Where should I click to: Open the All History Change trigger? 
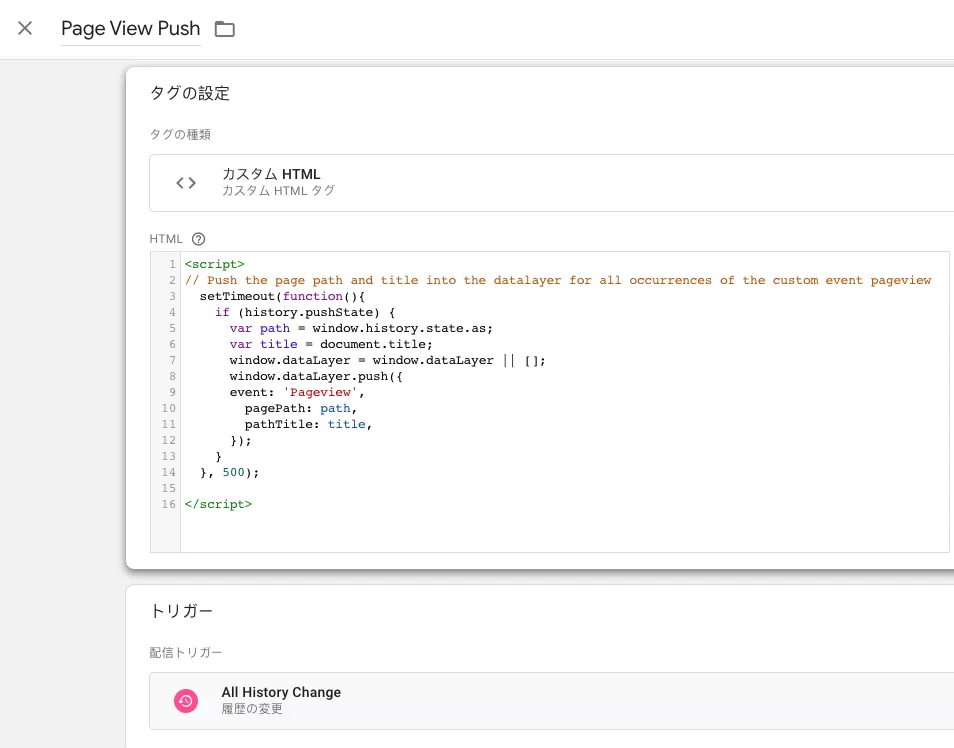click(x=551, y=701)
